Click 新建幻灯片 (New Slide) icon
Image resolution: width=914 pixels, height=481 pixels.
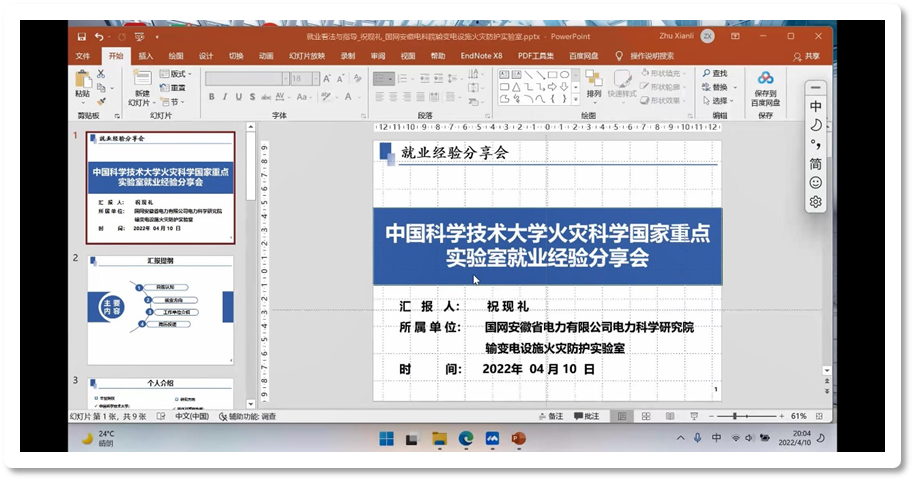(141, 80)
